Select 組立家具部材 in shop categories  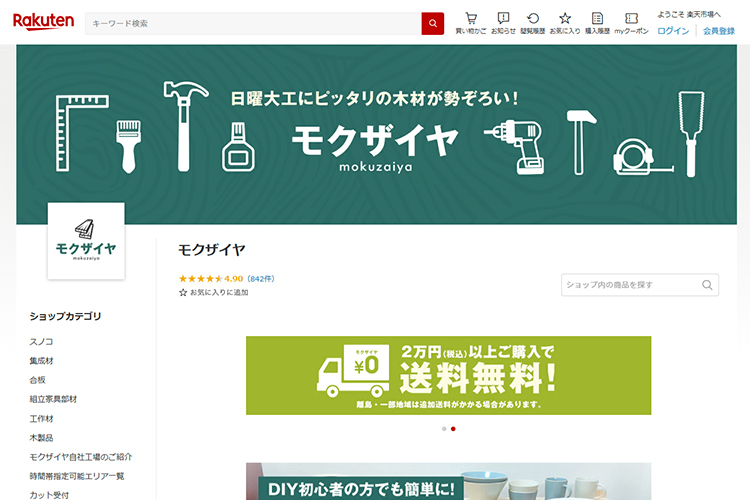(x=53, y=399)
